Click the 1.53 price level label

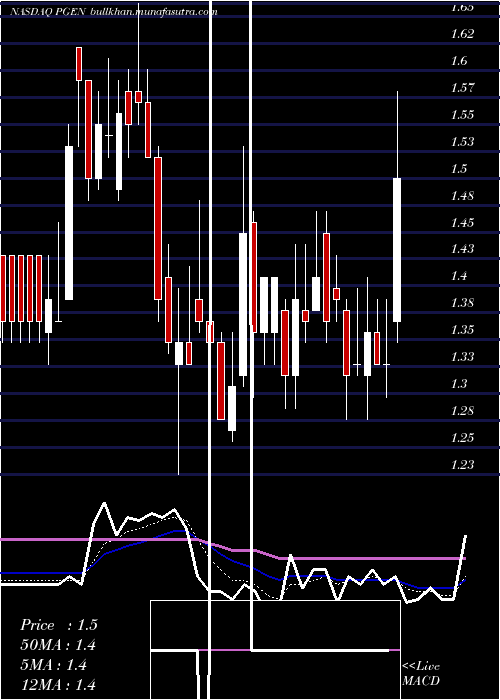coord(462,142)
